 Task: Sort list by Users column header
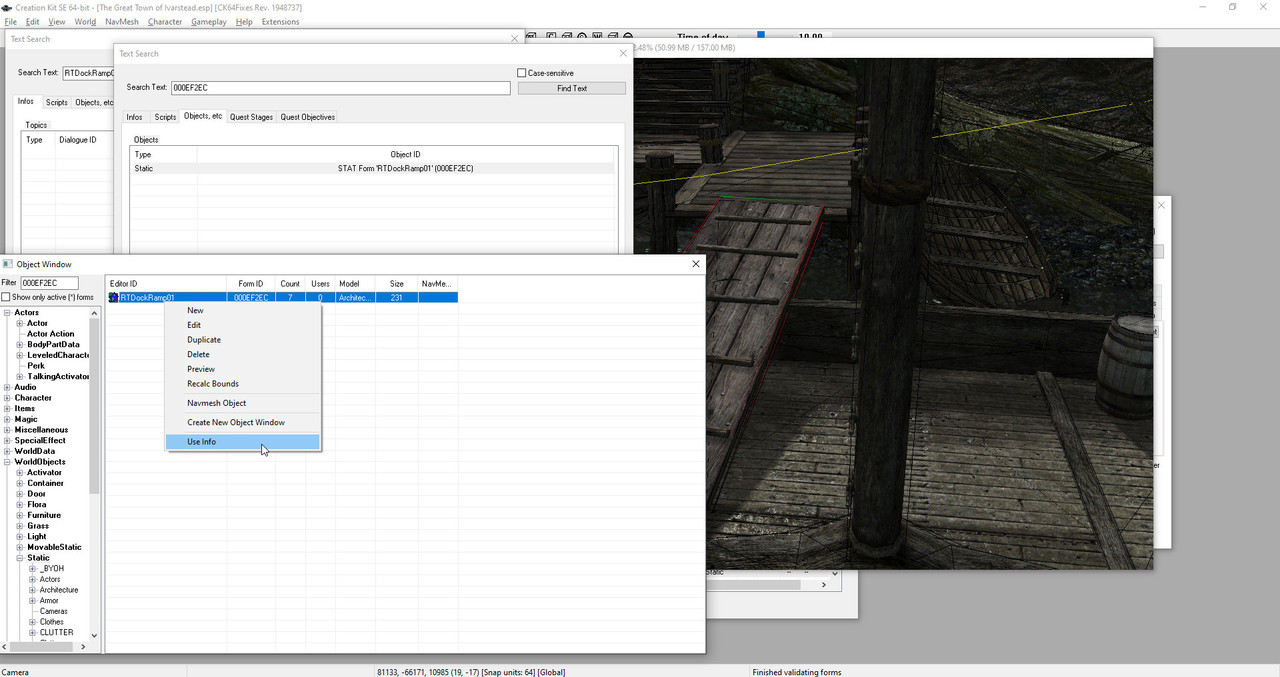pyautogui.click(x=320, y=284)
